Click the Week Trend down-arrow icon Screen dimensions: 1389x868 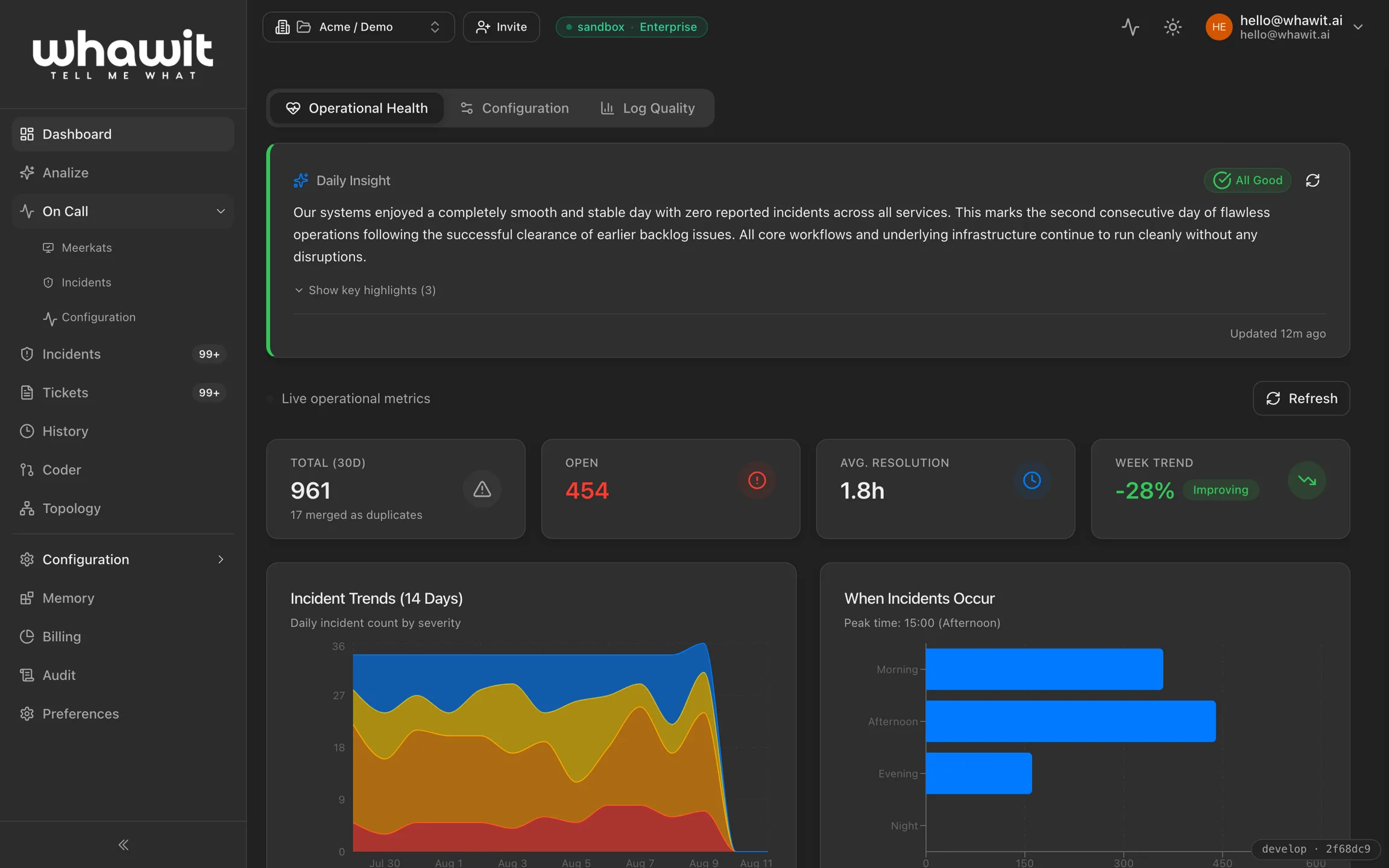(1306, 480)
